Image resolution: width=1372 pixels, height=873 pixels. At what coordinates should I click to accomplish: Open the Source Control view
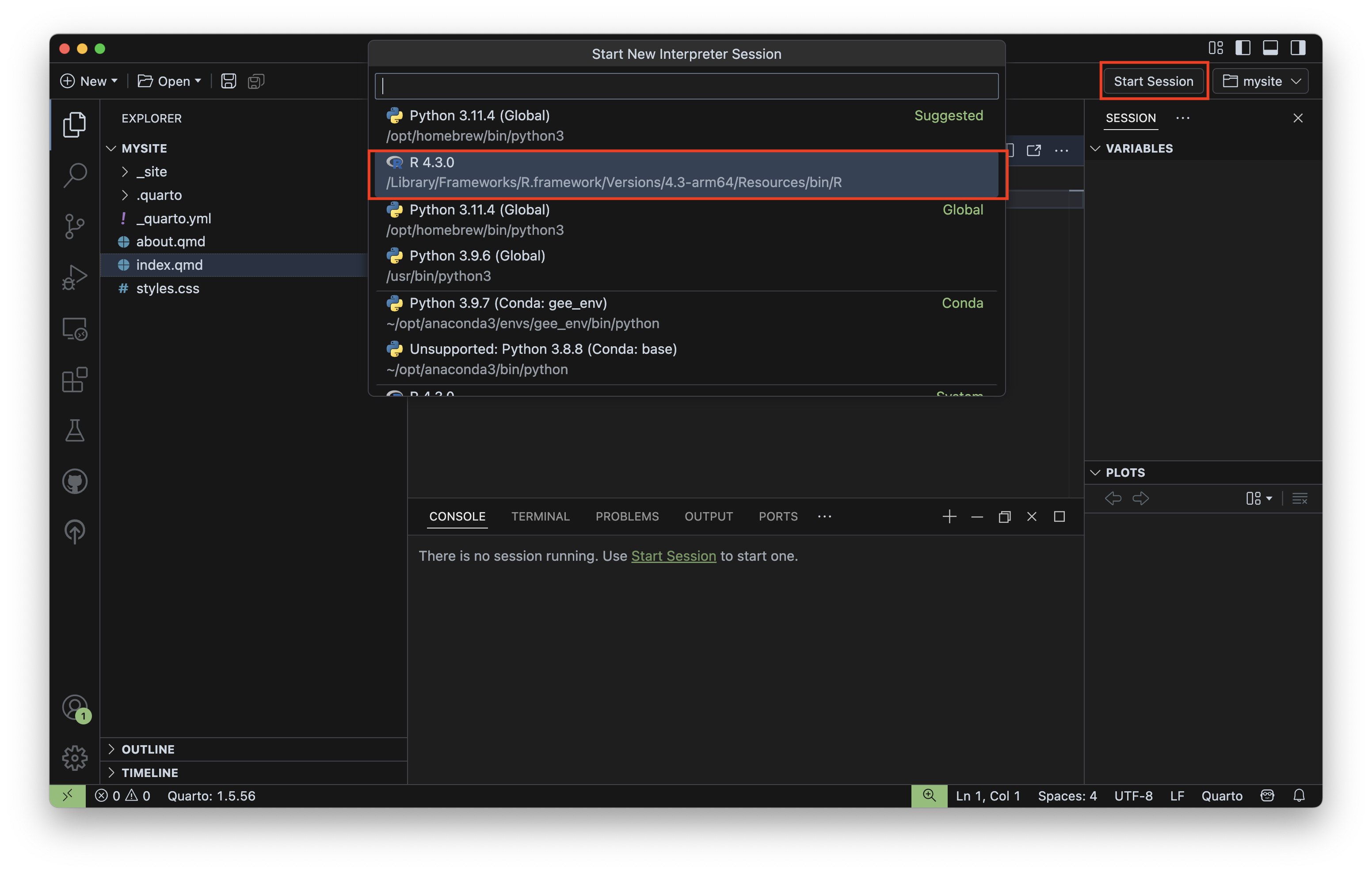(x=75, y=226)
